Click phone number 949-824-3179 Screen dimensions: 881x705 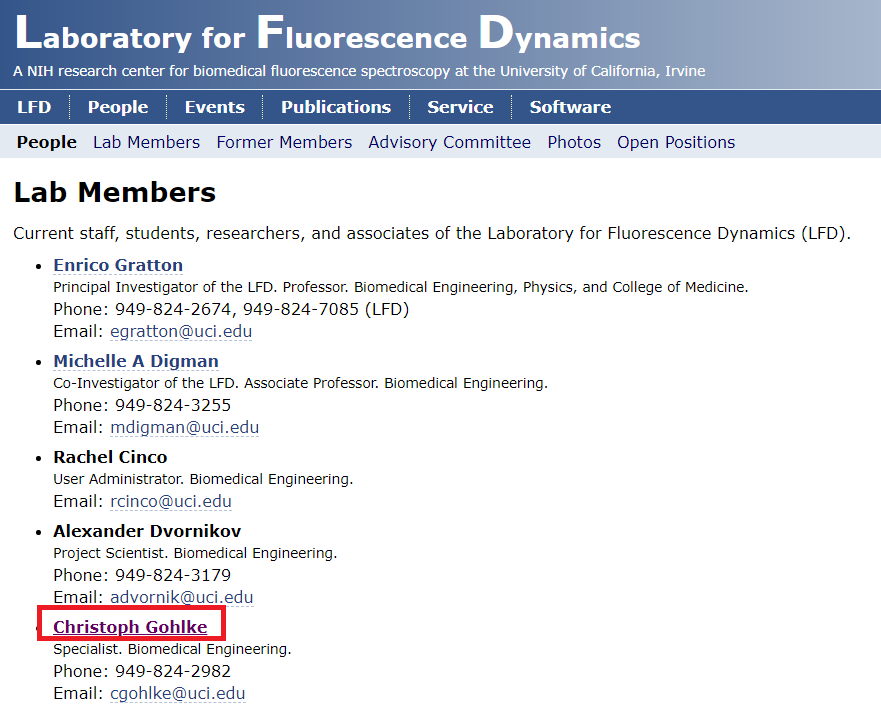173,575
